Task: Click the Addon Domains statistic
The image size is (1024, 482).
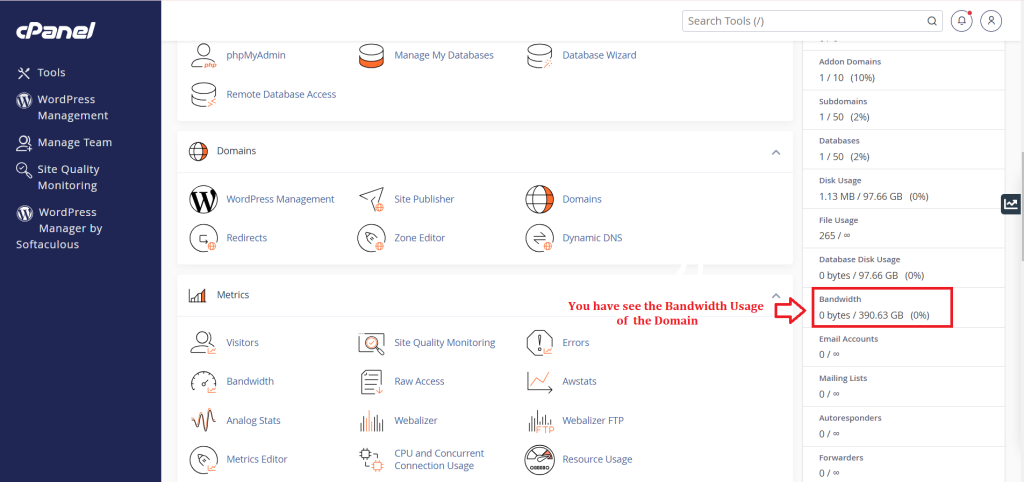Action: [x=903, y=69]
